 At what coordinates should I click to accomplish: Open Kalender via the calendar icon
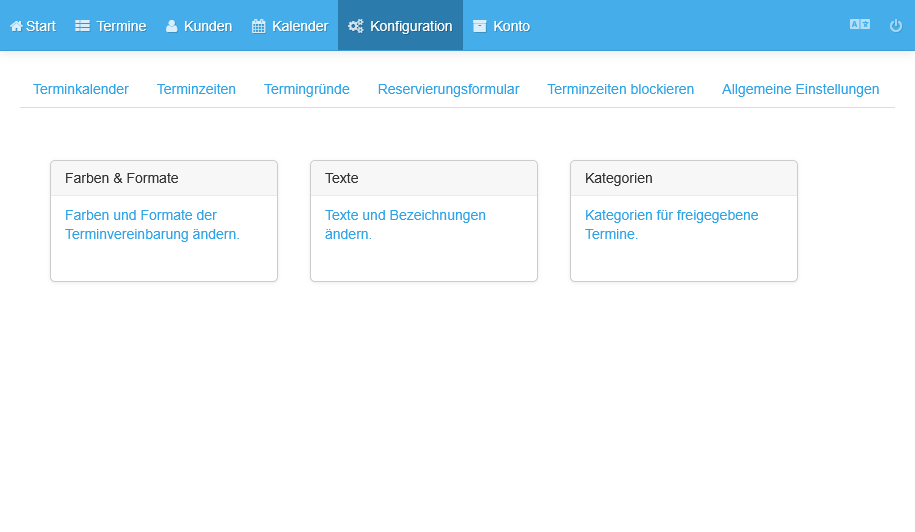tap(259, 26)
